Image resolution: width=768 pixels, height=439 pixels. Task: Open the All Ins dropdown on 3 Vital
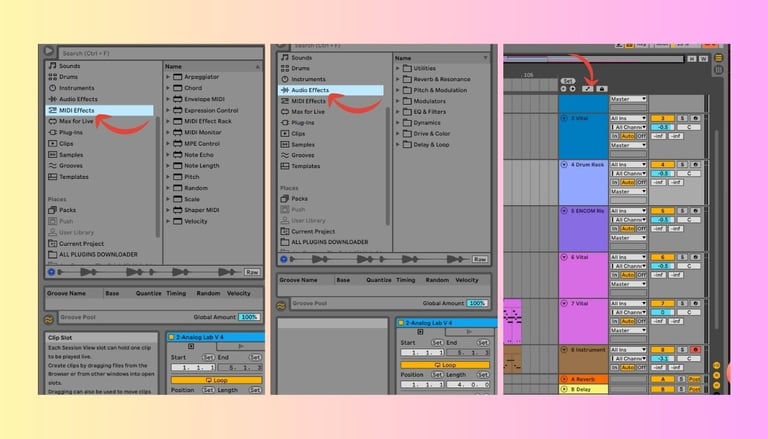tap(628, 118)
